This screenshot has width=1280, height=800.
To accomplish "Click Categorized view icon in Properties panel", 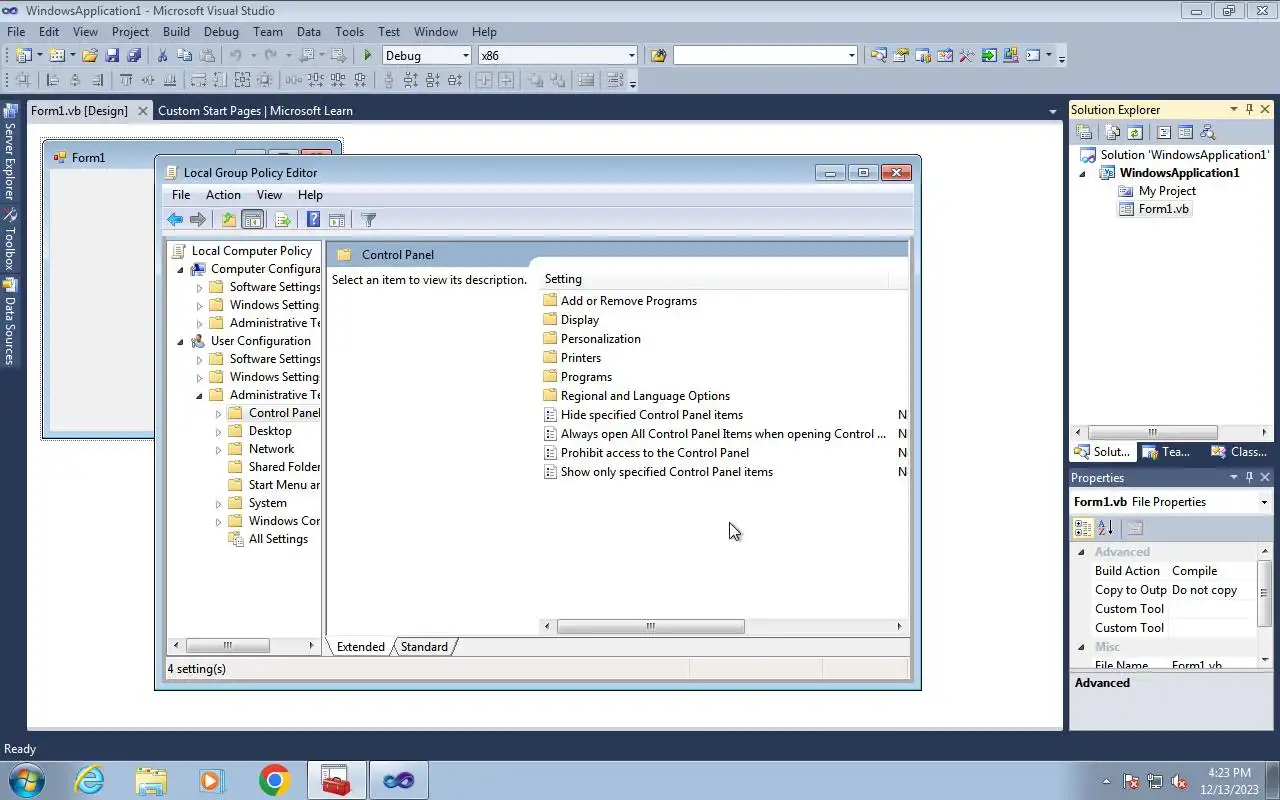I will coord(1083,528).
